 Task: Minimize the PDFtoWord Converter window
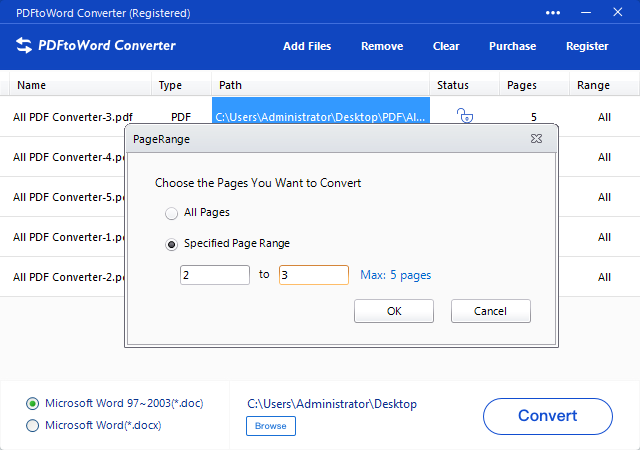click(x=586, y=13)
